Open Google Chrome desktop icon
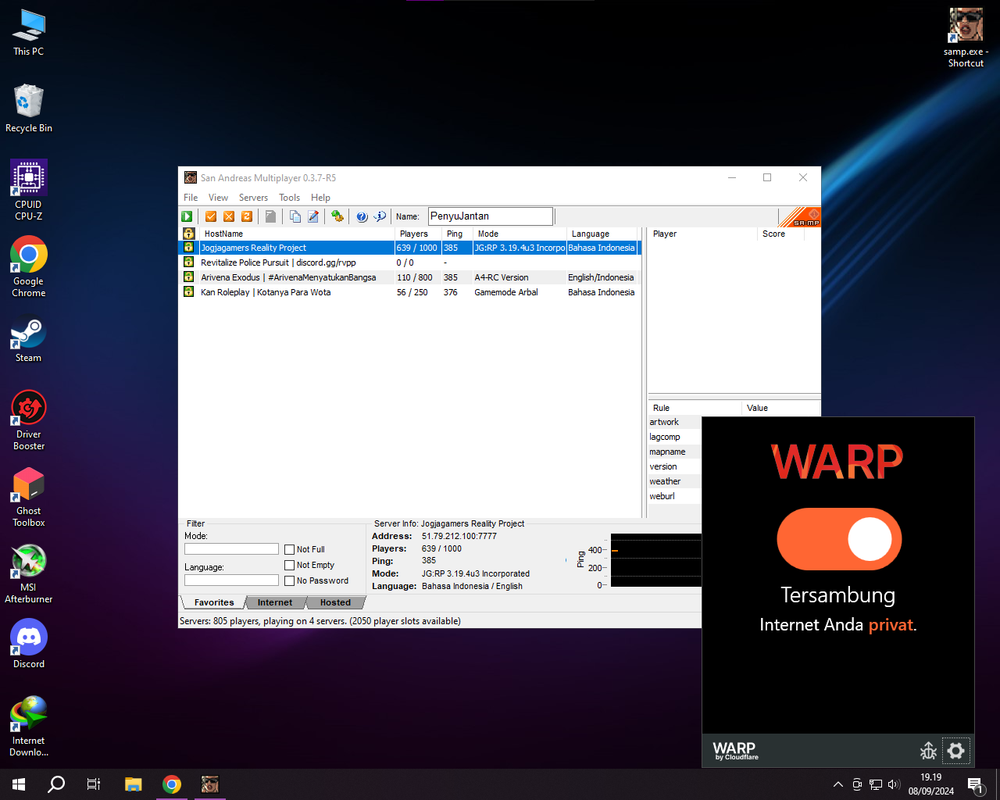This screenshot has width=1000, height=800. coord(29,267)
